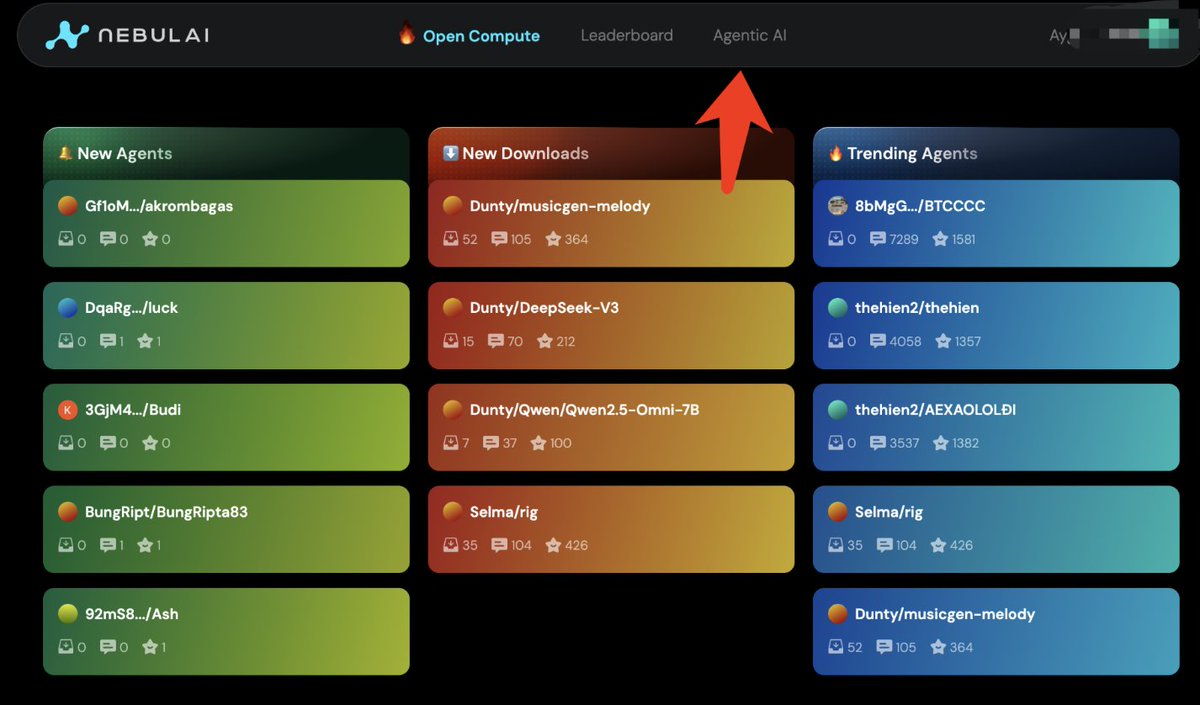Open the Gf1oM.../akrombagas agent link
Screen dimensions: 1200x705
tap(159, 206)
